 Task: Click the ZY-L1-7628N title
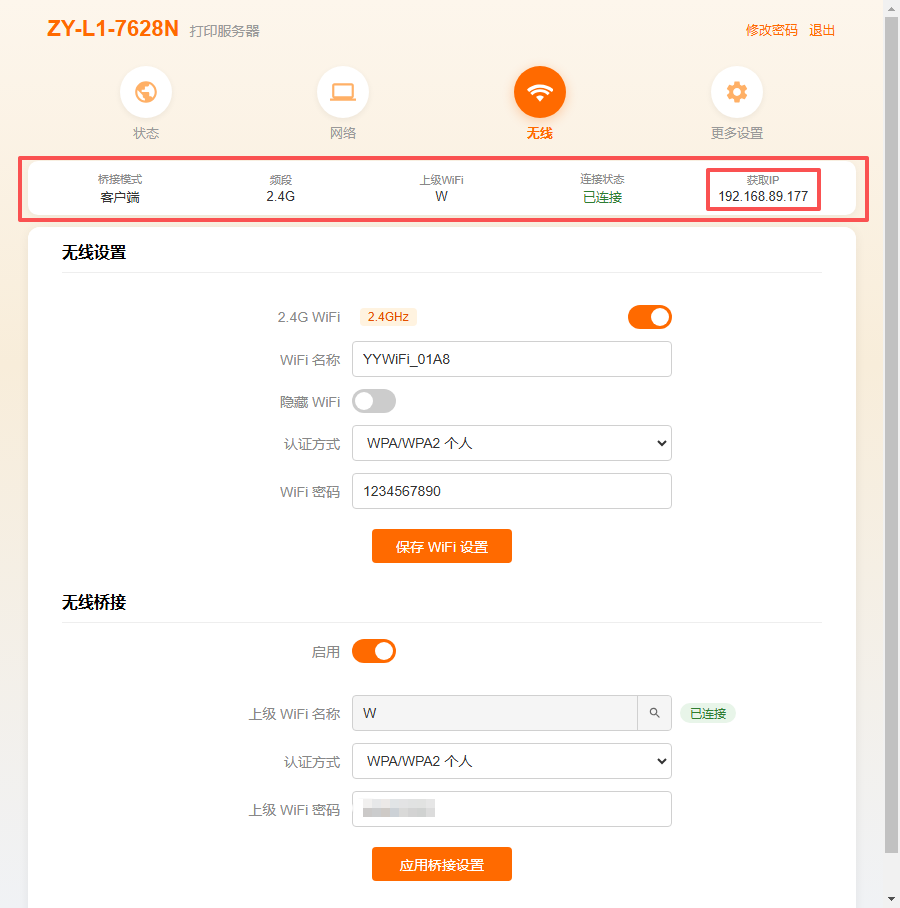113,28
